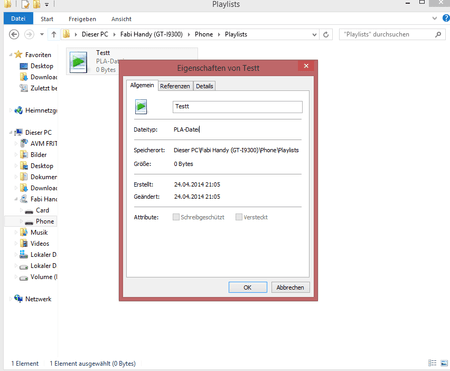The width and height of the screenshot is (450, 371).
Task: Expand the Musik tree node
Action: [16, 232]
